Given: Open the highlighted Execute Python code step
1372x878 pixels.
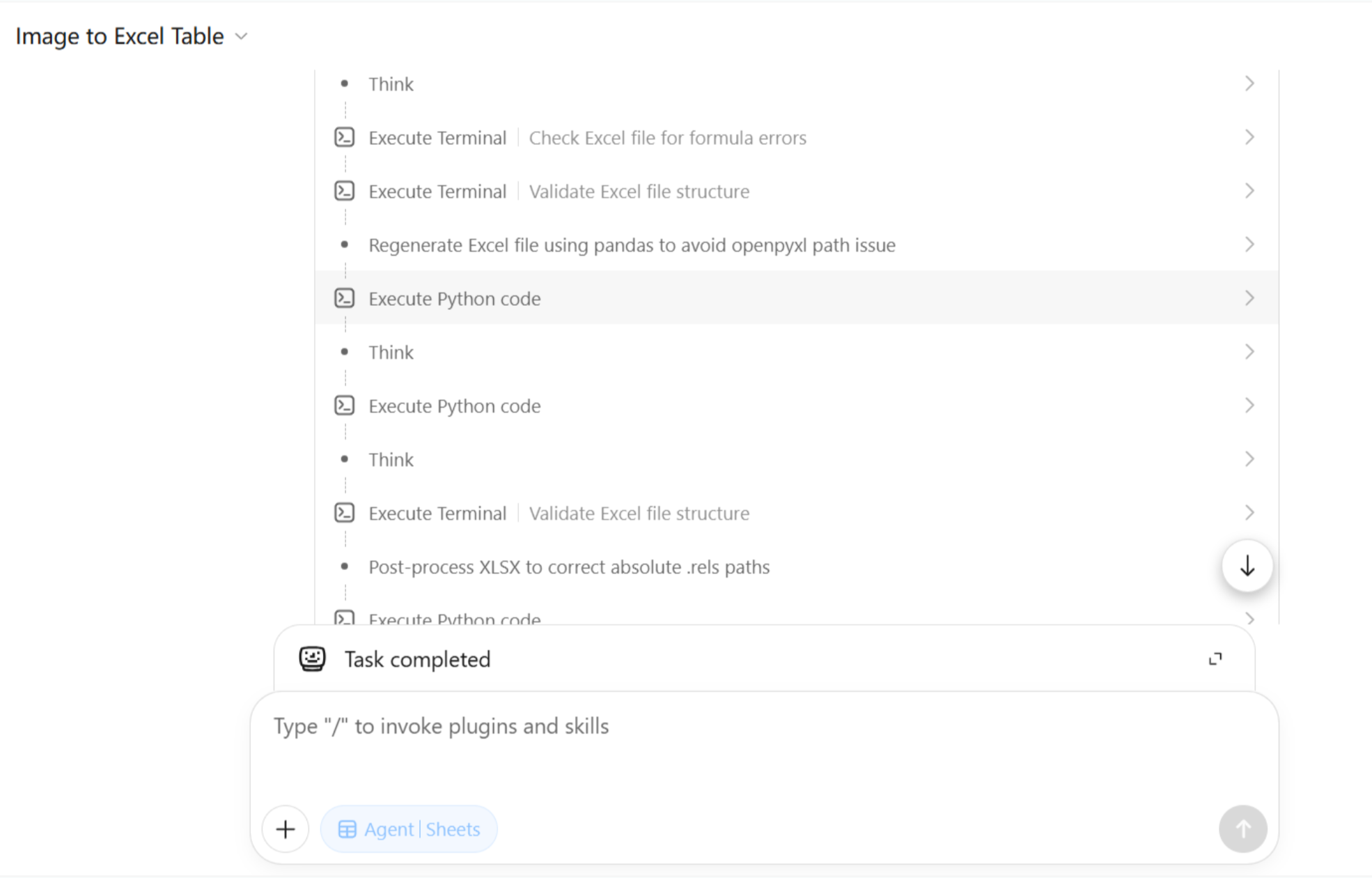Looking at the screenshot, I should pos(797,298).
